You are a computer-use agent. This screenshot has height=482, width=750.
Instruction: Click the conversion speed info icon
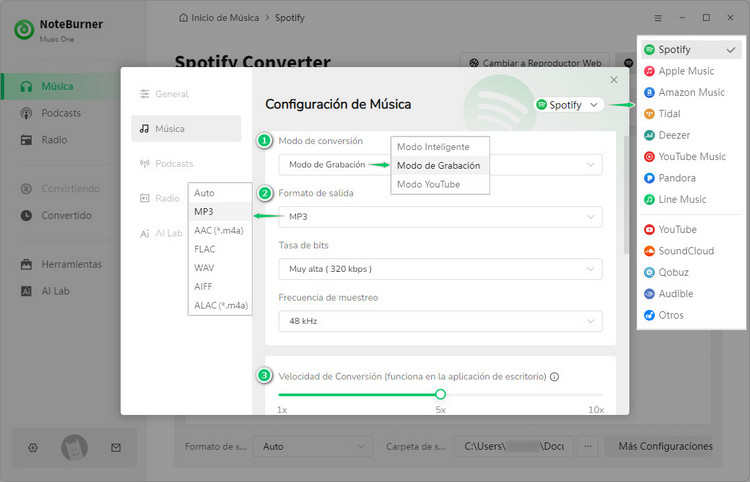click(554, 377)
